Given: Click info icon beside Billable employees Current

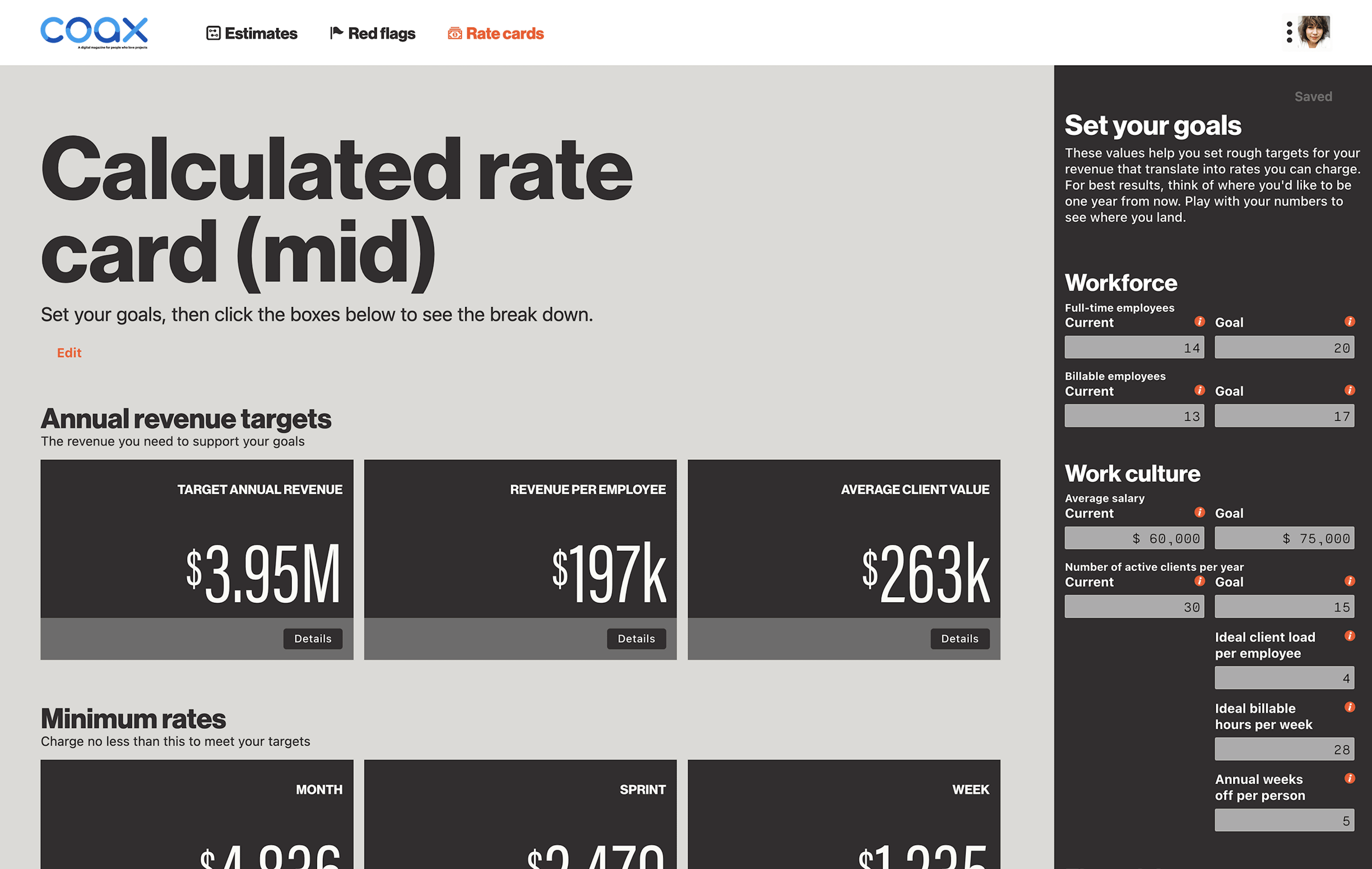Looking at the screenshot, I should coord(1199,390).
